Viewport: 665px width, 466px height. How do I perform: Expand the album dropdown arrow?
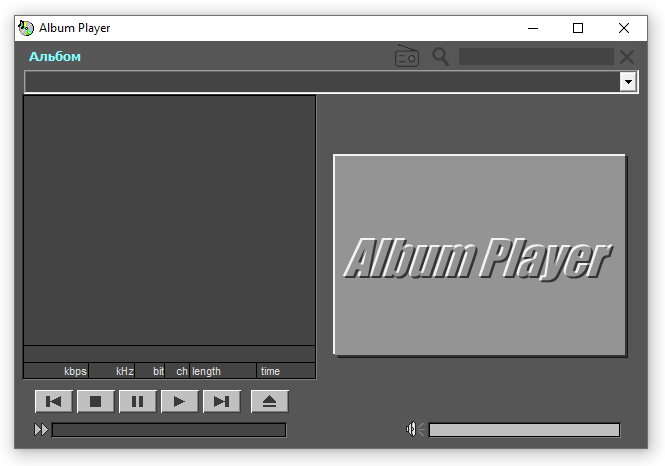628,81
